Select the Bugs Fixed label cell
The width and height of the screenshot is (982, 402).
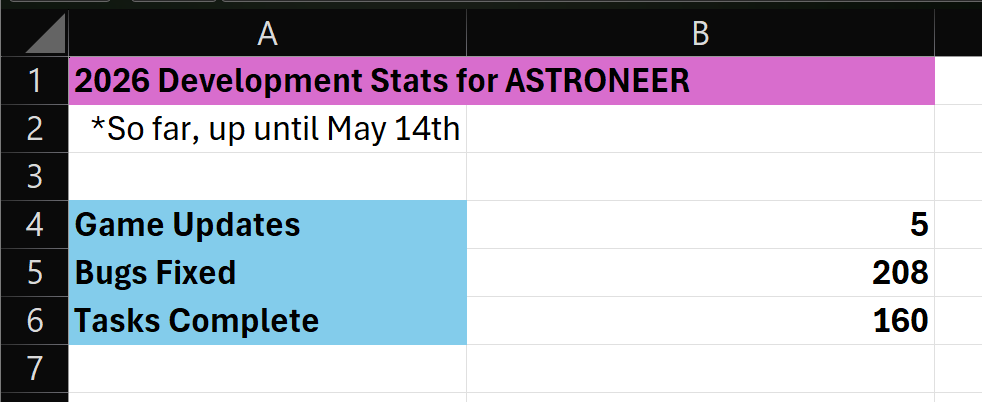(267, 273)
